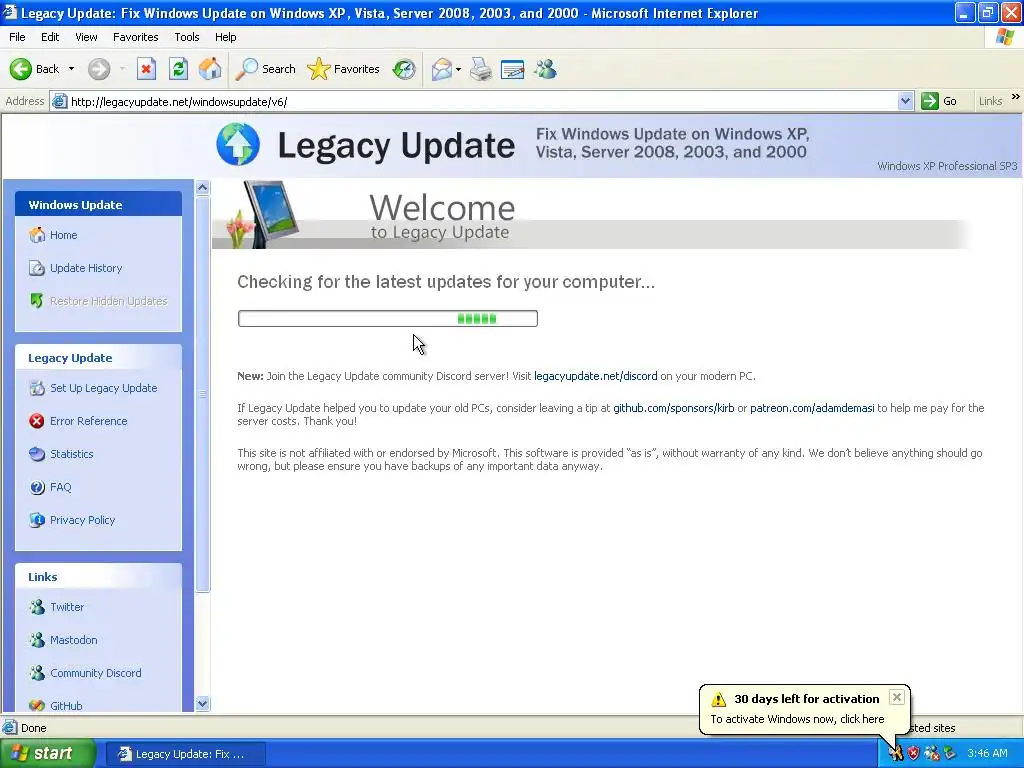Open the Tools menu
Viewport: 1024px width, 768px height.
(x=186, y=37)
